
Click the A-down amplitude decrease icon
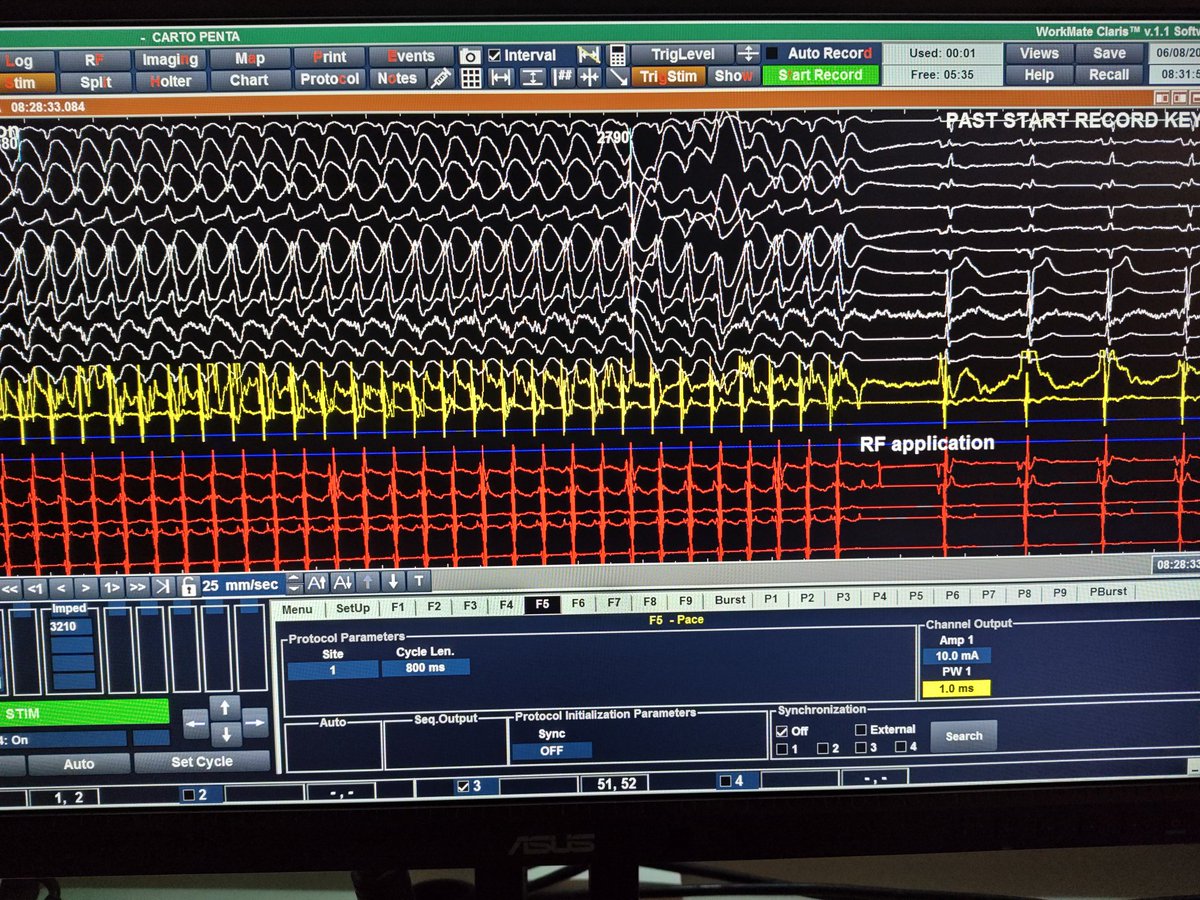click(x=343, y=582)
